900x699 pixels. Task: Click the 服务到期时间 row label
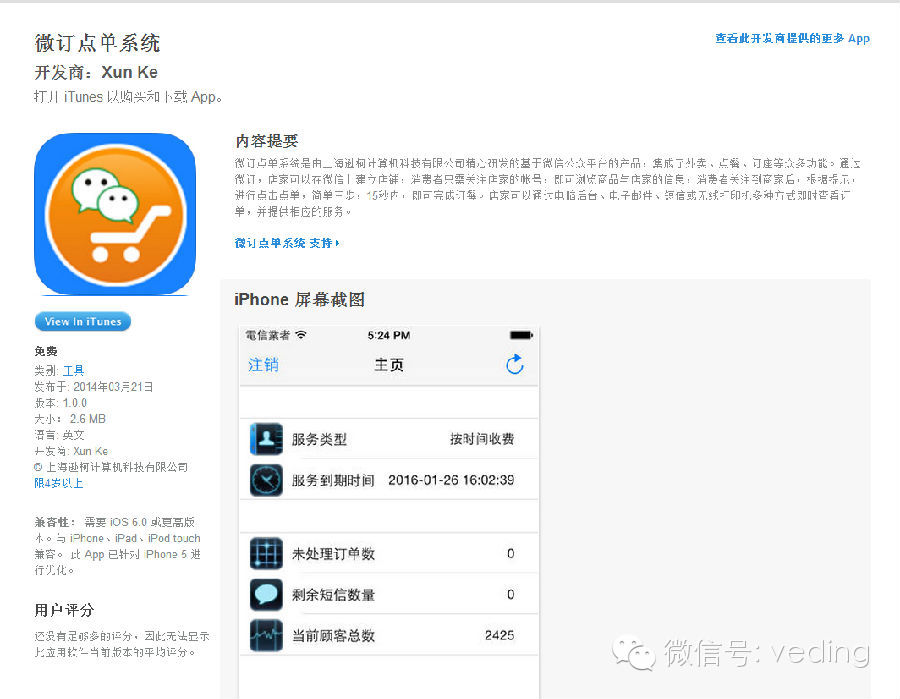(x=333, y=480)
